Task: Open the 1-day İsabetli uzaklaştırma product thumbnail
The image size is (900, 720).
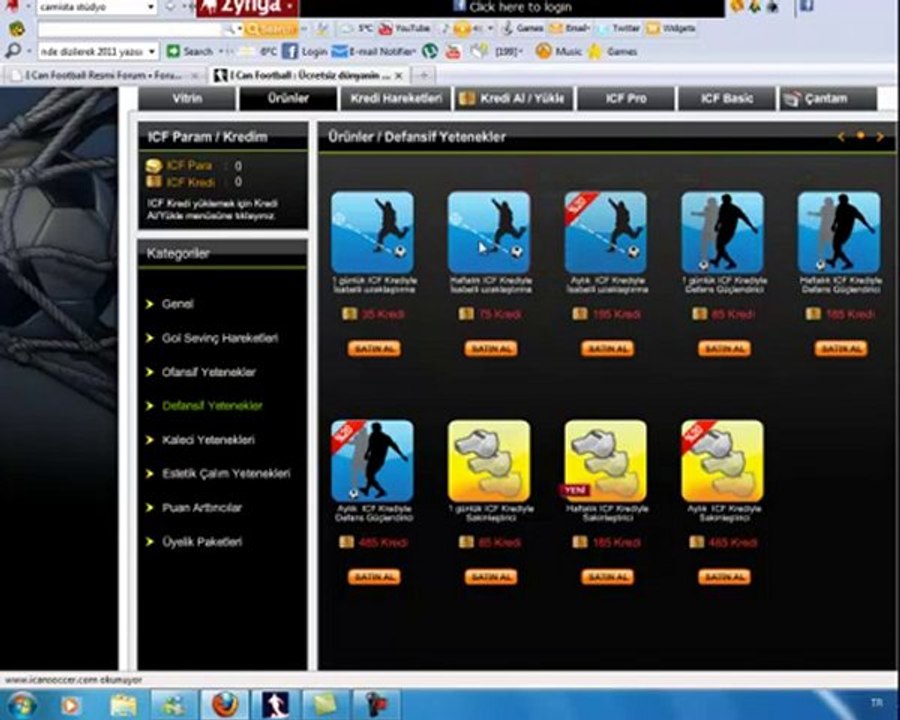Action: click(x=372, y=233)
